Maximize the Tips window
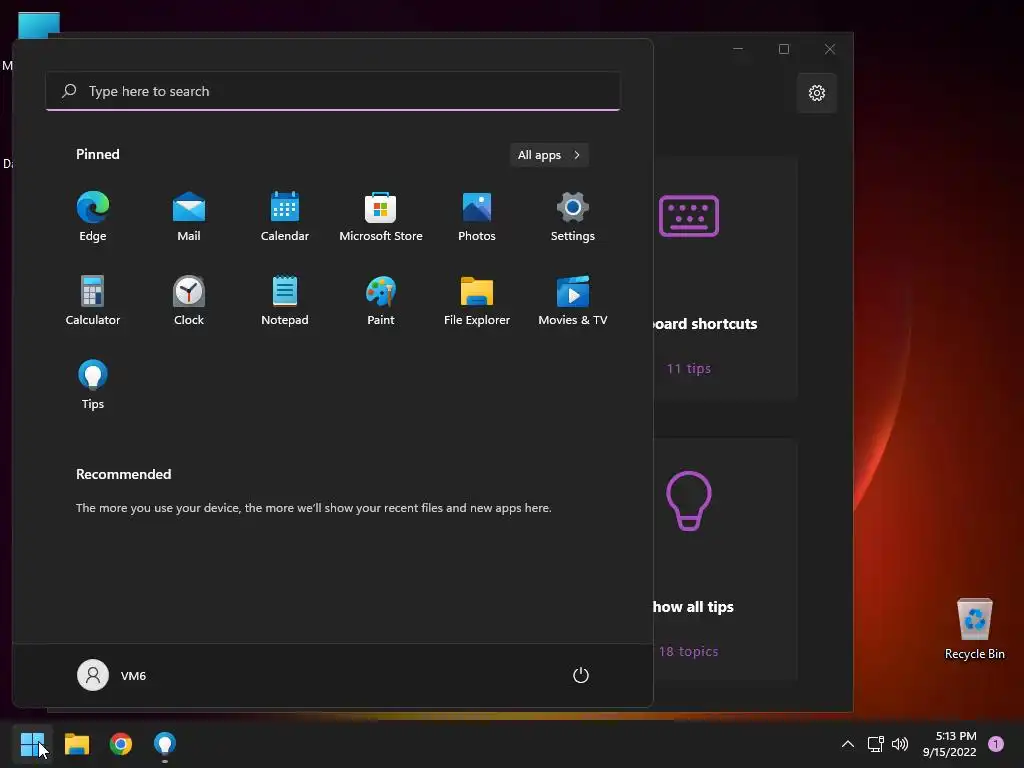Viewport: 1024px width, 768px height. tap(784, 49)
